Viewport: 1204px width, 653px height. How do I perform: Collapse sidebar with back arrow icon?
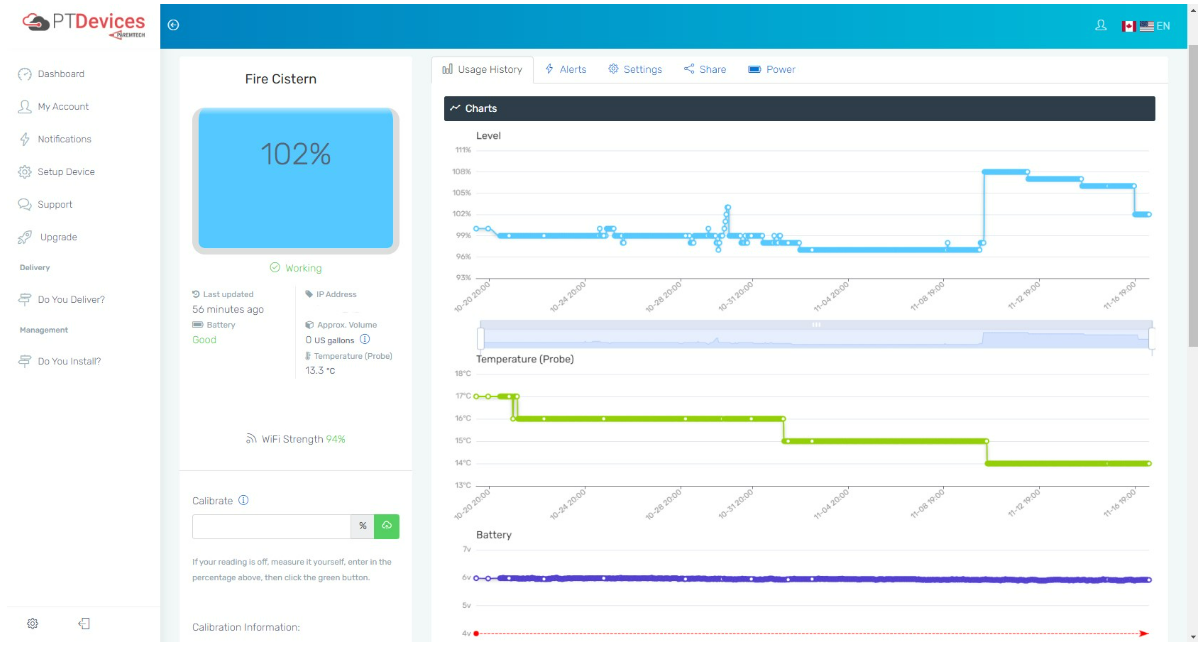[x=173, y=25]
